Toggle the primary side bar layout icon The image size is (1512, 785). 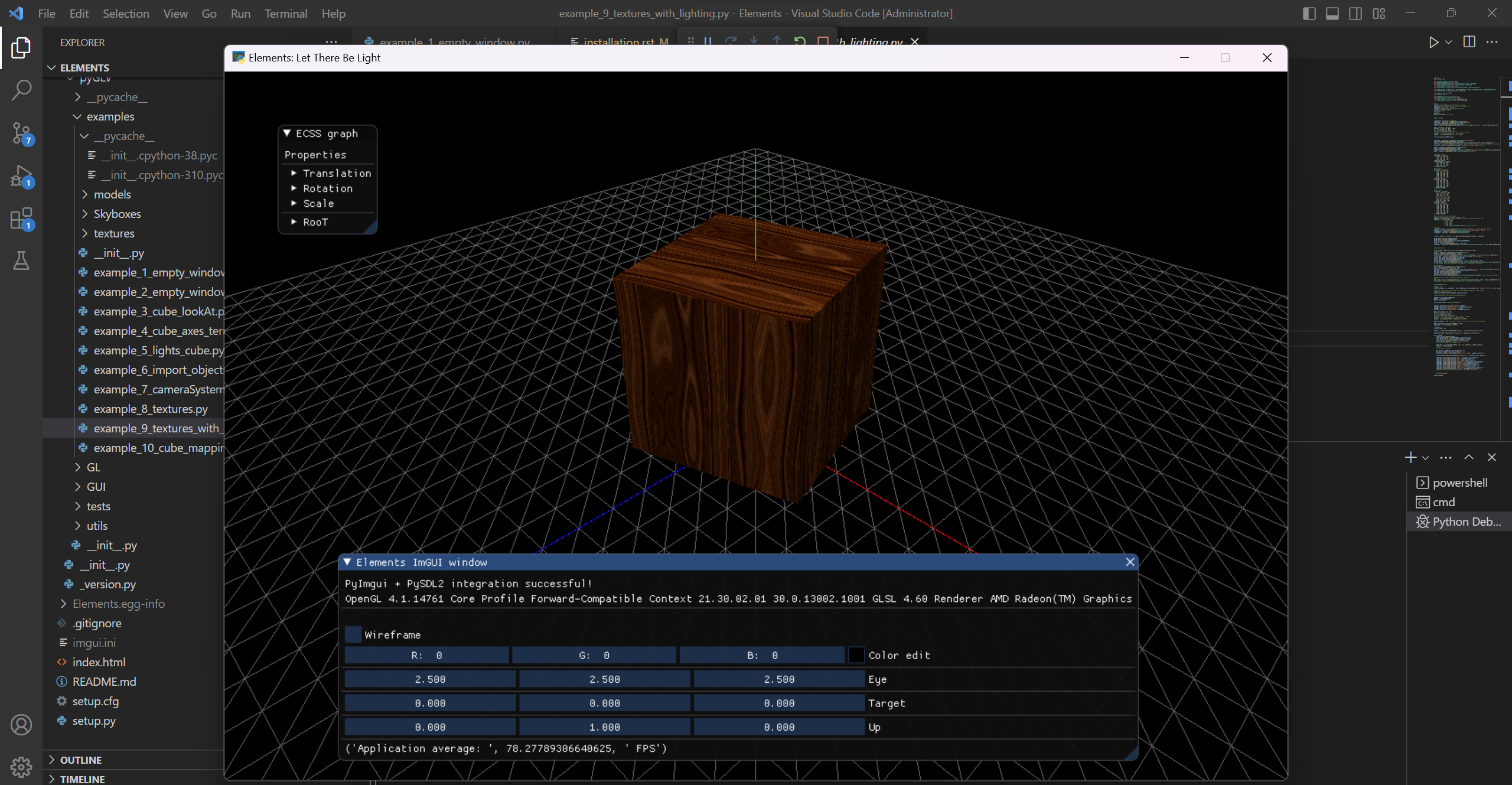(1309, 13)
